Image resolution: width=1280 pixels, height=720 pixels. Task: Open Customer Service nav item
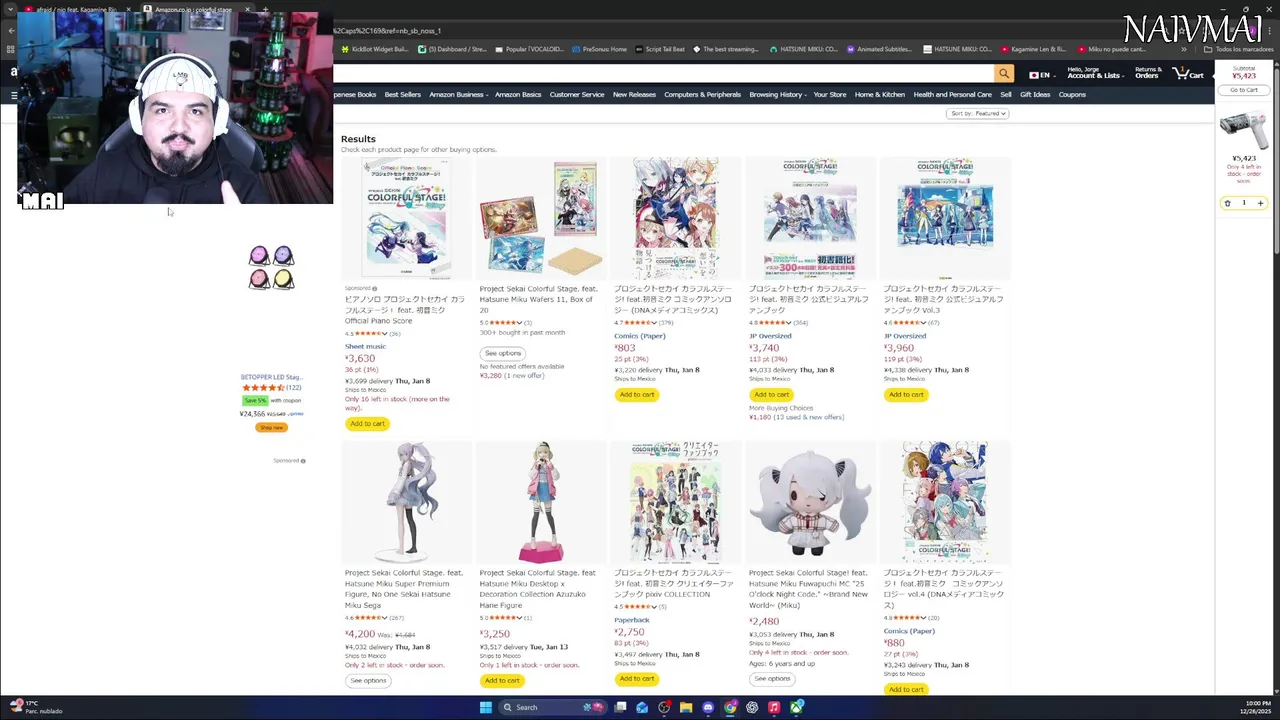(x=576, y=94)
